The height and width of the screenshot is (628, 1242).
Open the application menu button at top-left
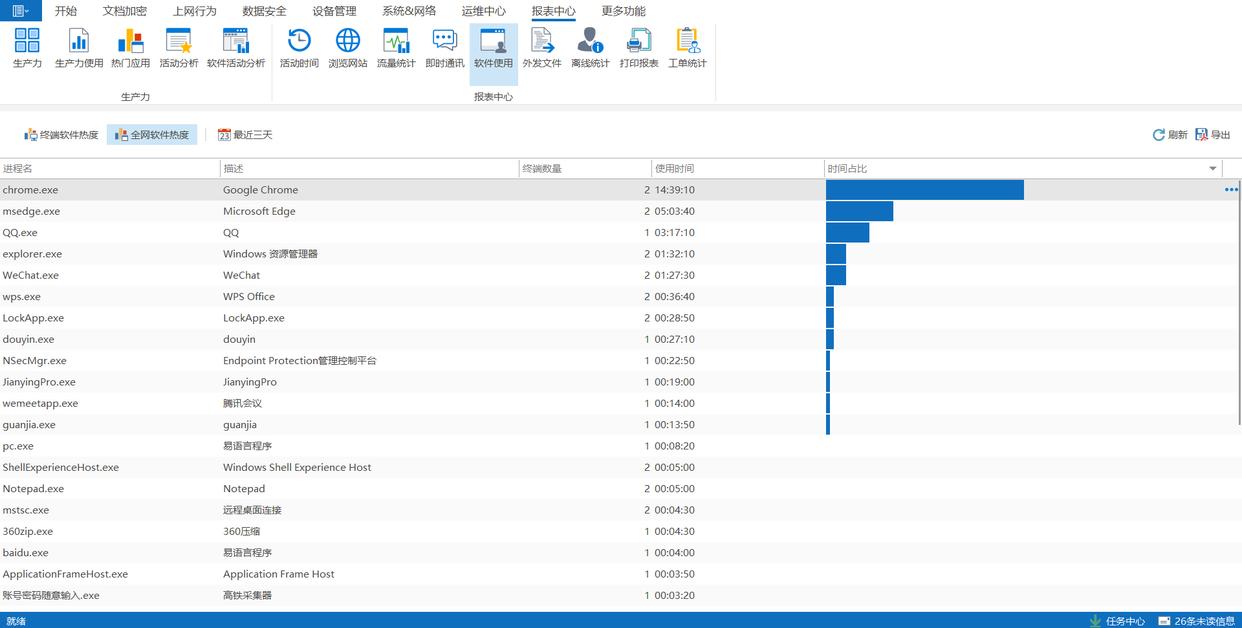point(20,11)
